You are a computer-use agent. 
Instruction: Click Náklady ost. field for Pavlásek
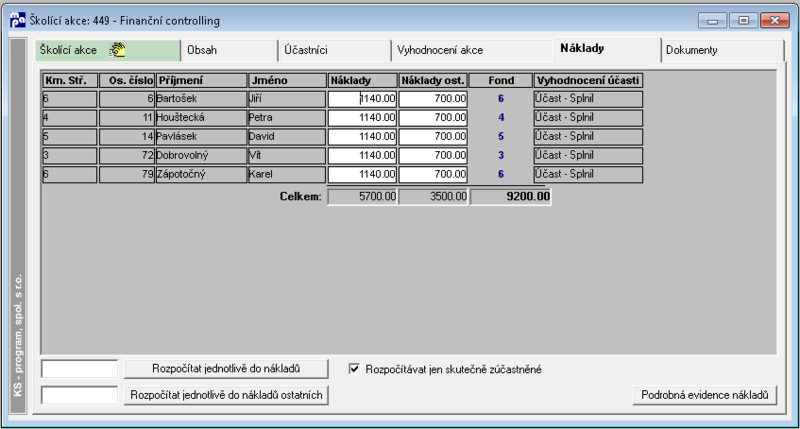tap(433, 137)
